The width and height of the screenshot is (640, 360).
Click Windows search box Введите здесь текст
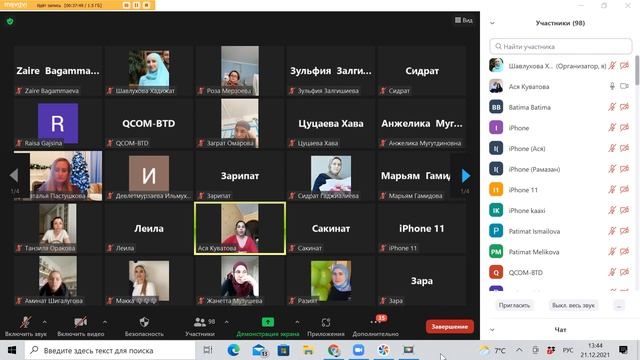[109, 350]
